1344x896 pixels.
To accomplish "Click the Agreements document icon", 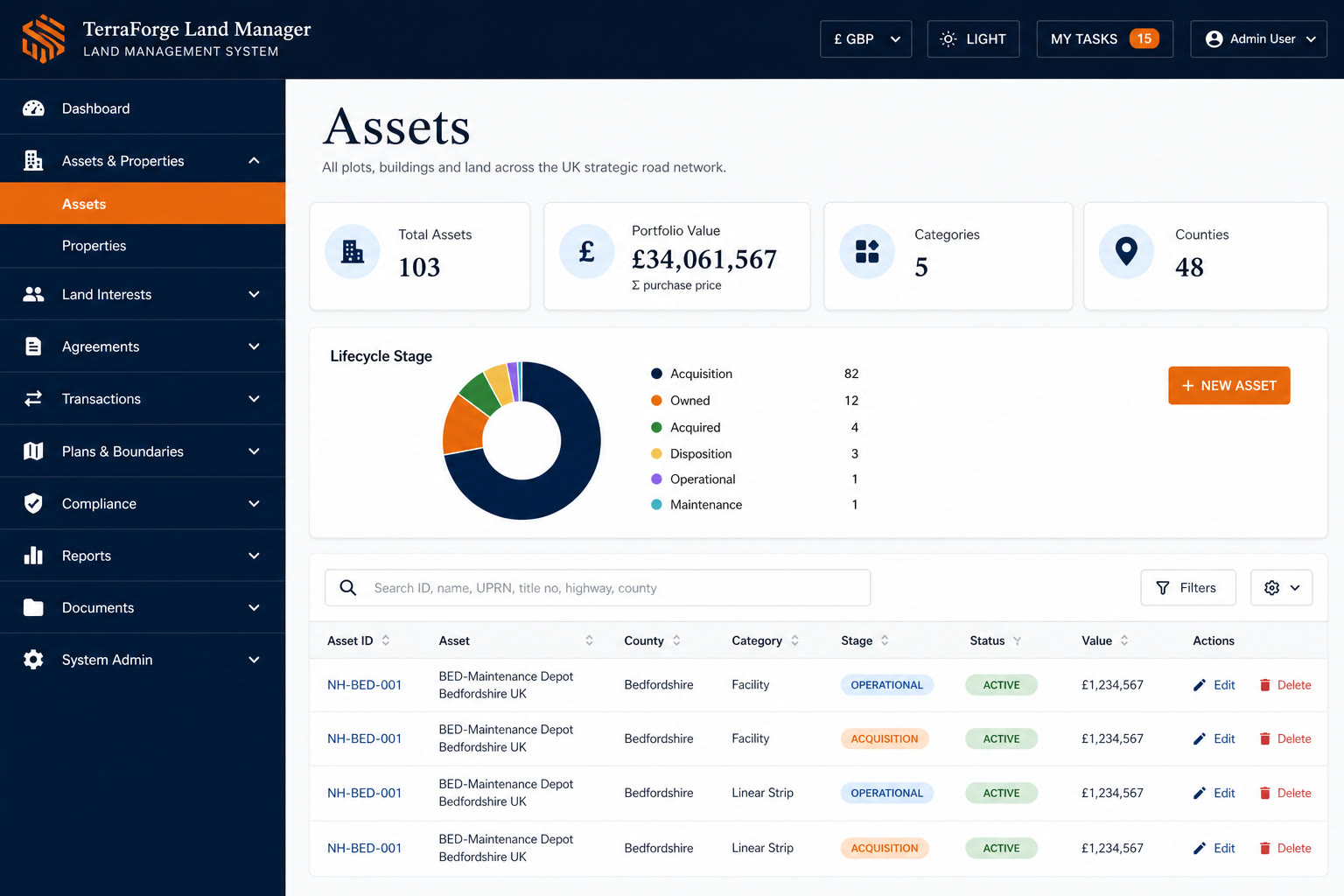I will (x=33, y=346).
